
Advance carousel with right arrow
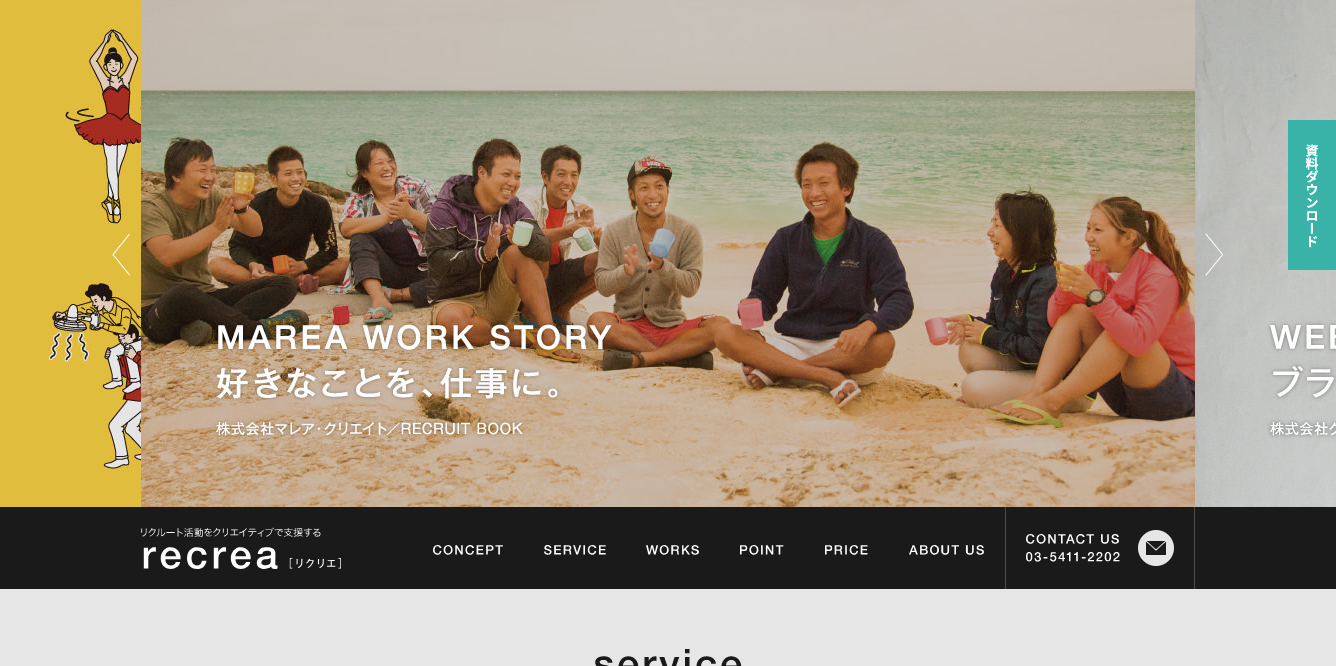tap(1214, 254)
